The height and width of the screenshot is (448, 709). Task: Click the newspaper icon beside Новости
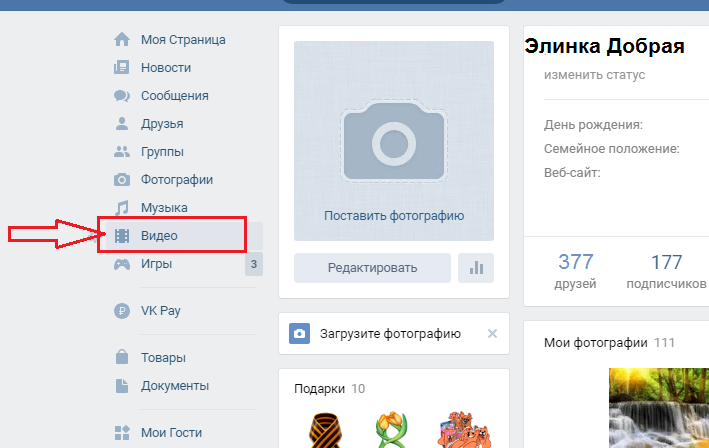[122, 67]
